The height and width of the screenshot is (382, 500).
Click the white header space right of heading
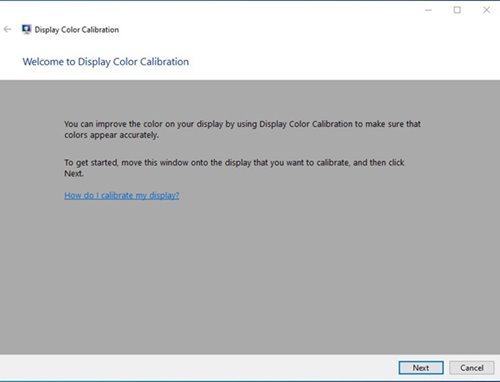(343, 62)
